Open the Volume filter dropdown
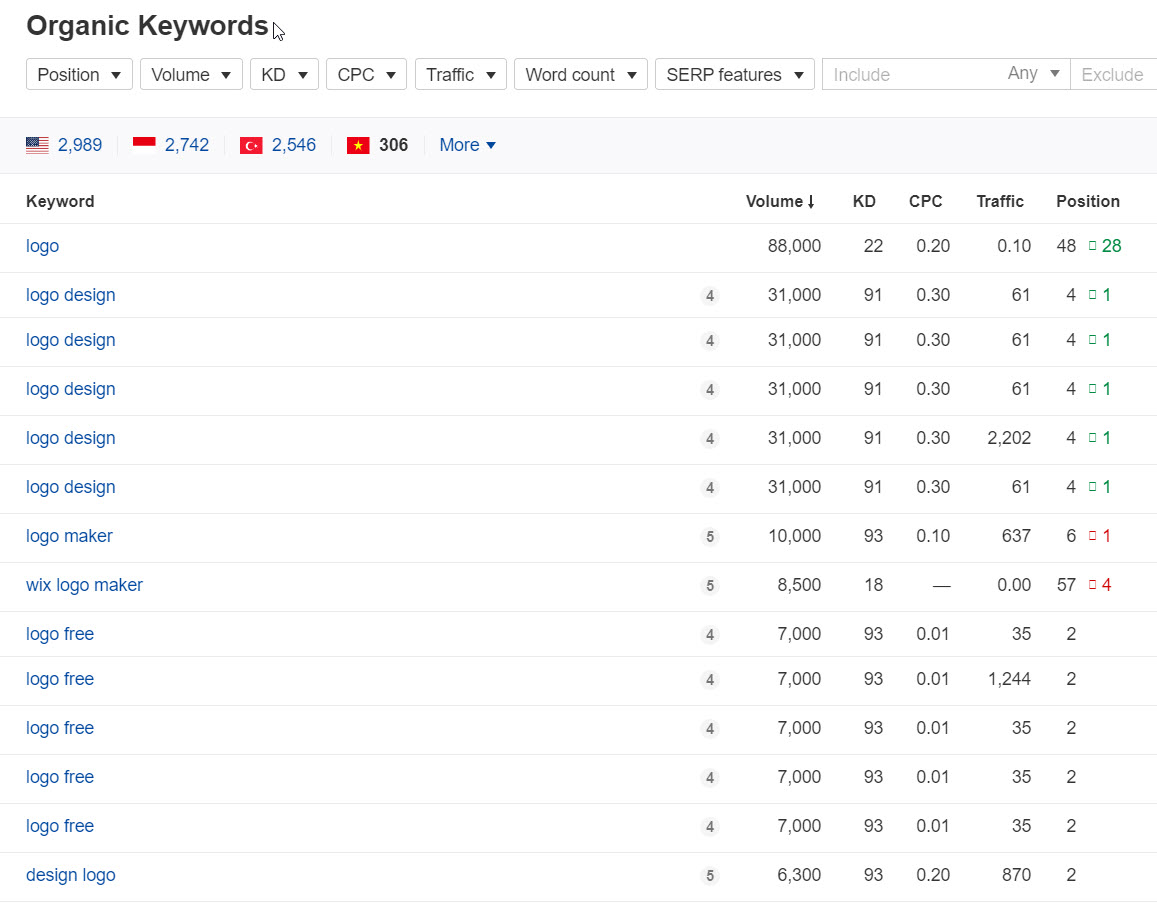Viewport: 1157px width, 903px height. [191, 75]
